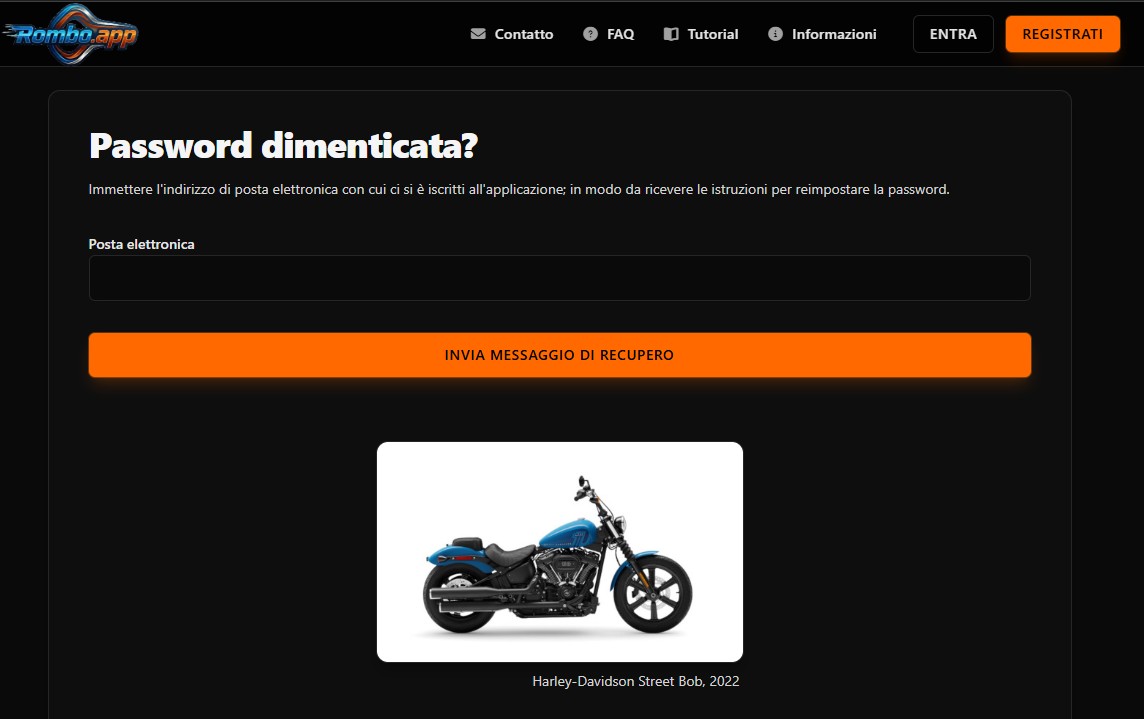Click the envelope icon beside Contatto
Image resolution: width=1144 pixels, height=719 pixels.
(478, 34)
